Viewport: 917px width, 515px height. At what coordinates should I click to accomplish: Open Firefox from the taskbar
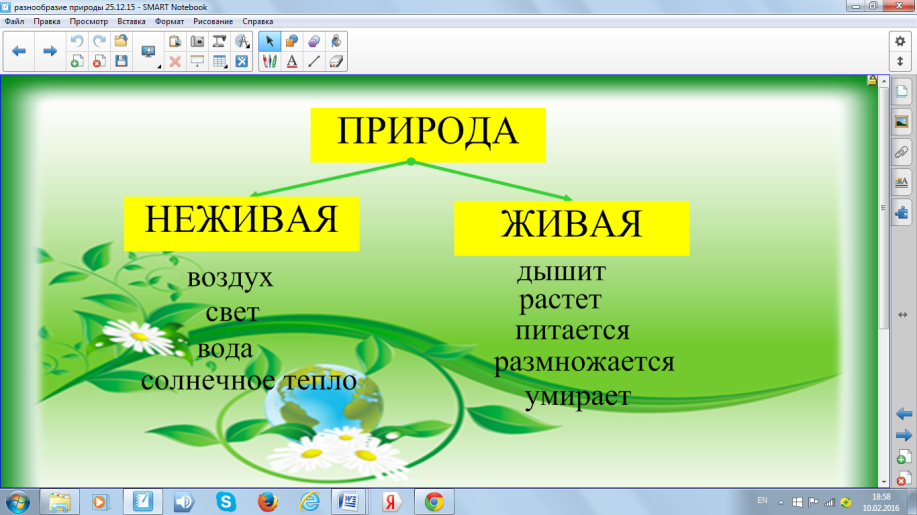click(266, 500)
